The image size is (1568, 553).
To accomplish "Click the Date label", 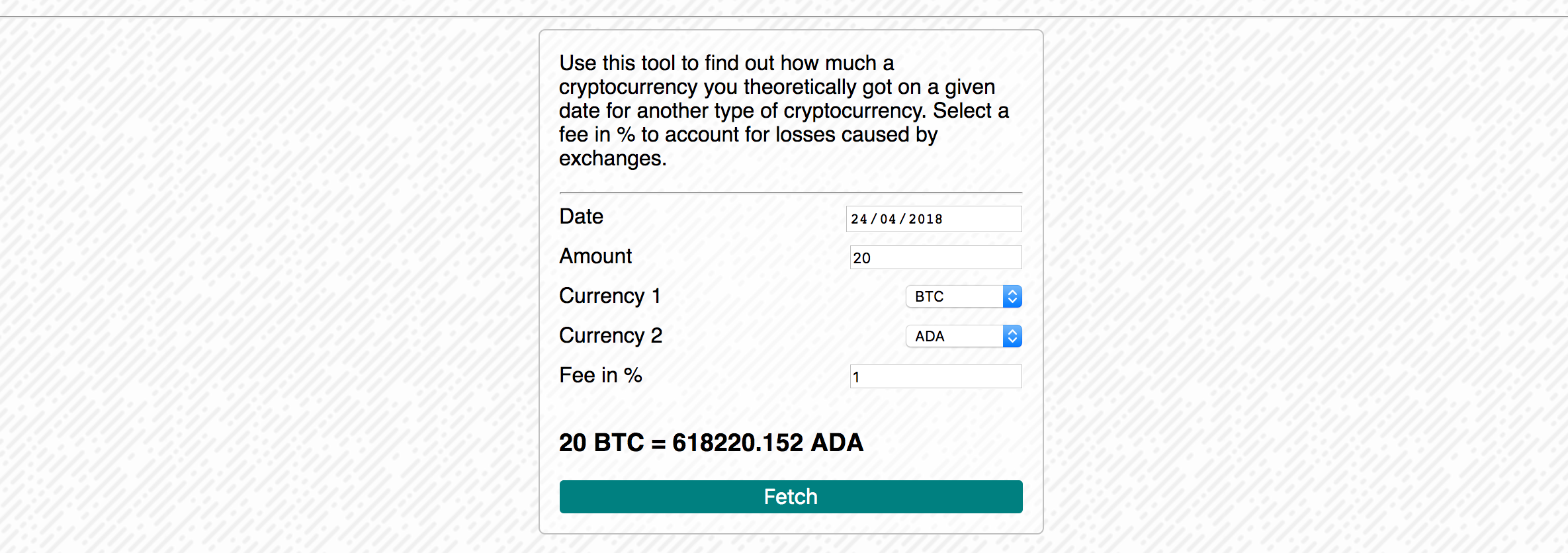I will (581, 216).
